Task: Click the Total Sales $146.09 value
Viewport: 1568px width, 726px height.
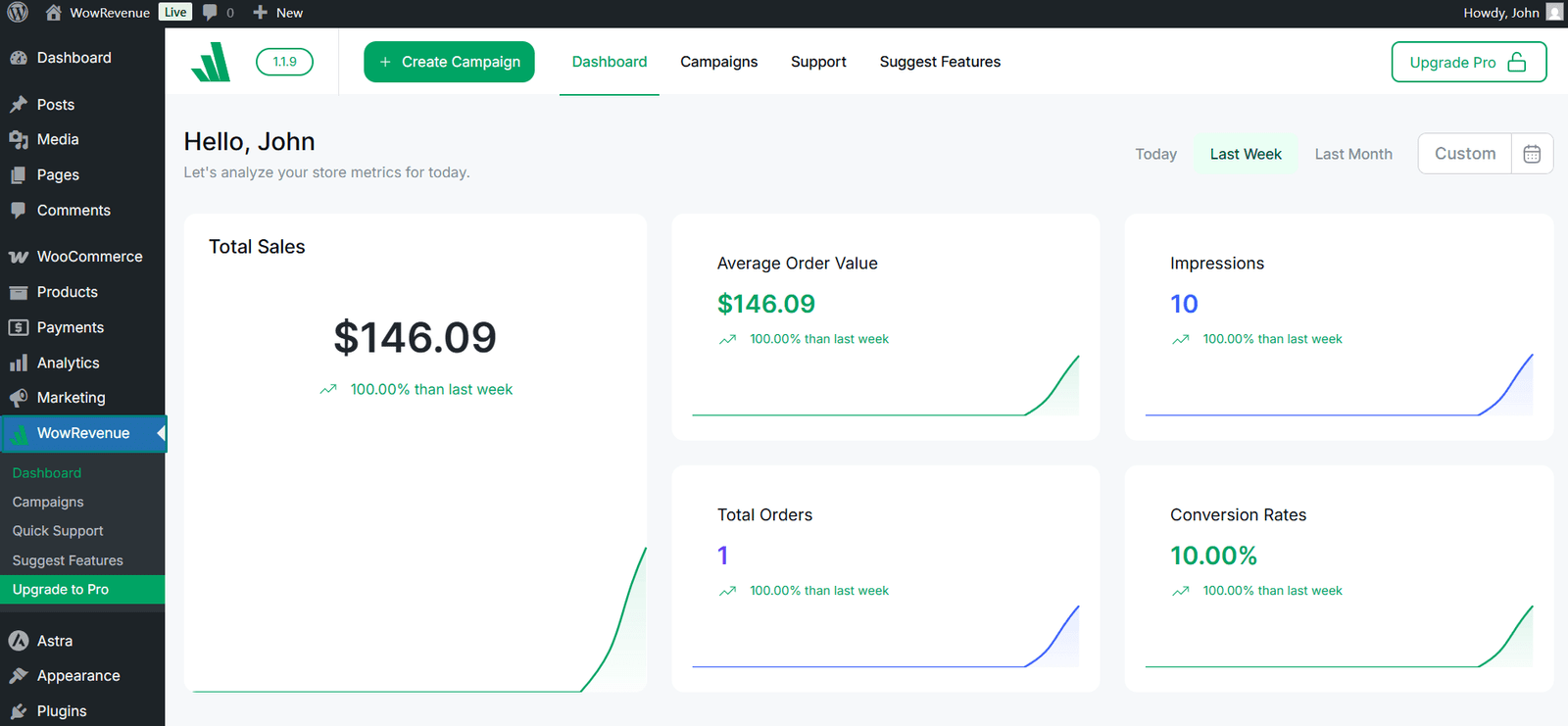Action: coord(416,338)
